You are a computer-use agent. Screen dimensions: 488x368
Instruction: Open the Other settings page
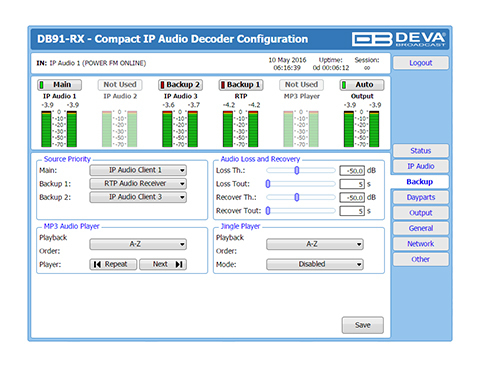click(421, 259)
